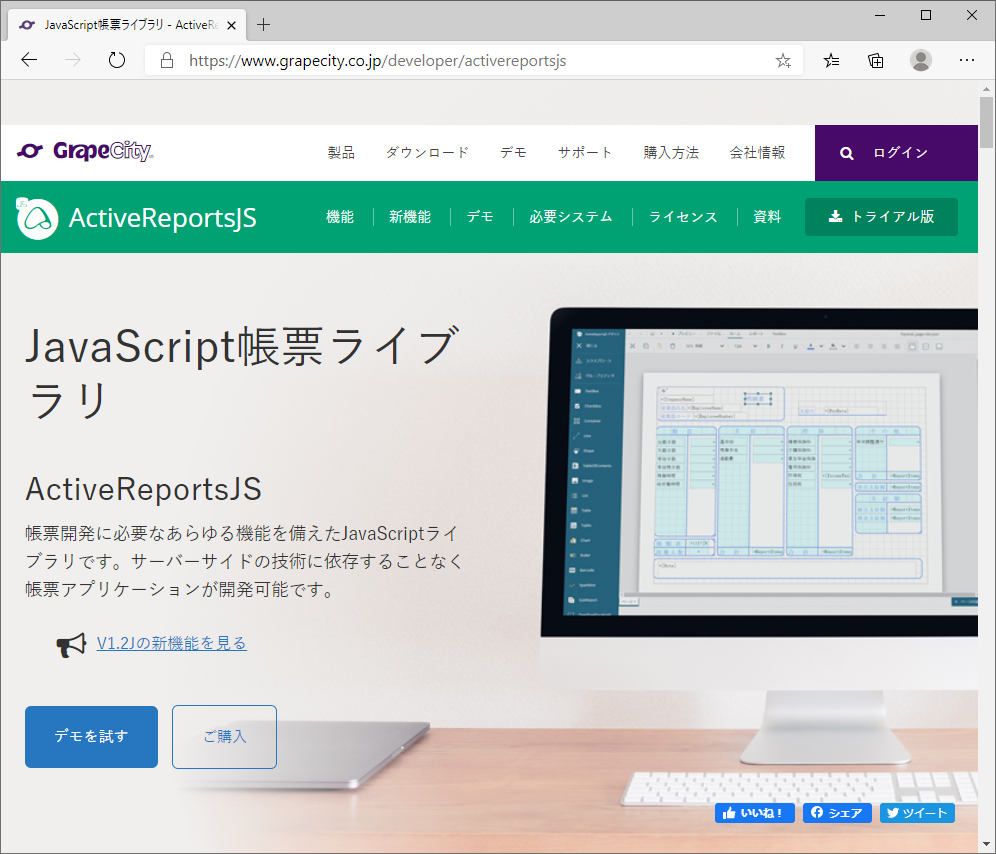The image size is (996, 854).
Task: Click the report designer screenshot image
Action: [x=770, y=472]
